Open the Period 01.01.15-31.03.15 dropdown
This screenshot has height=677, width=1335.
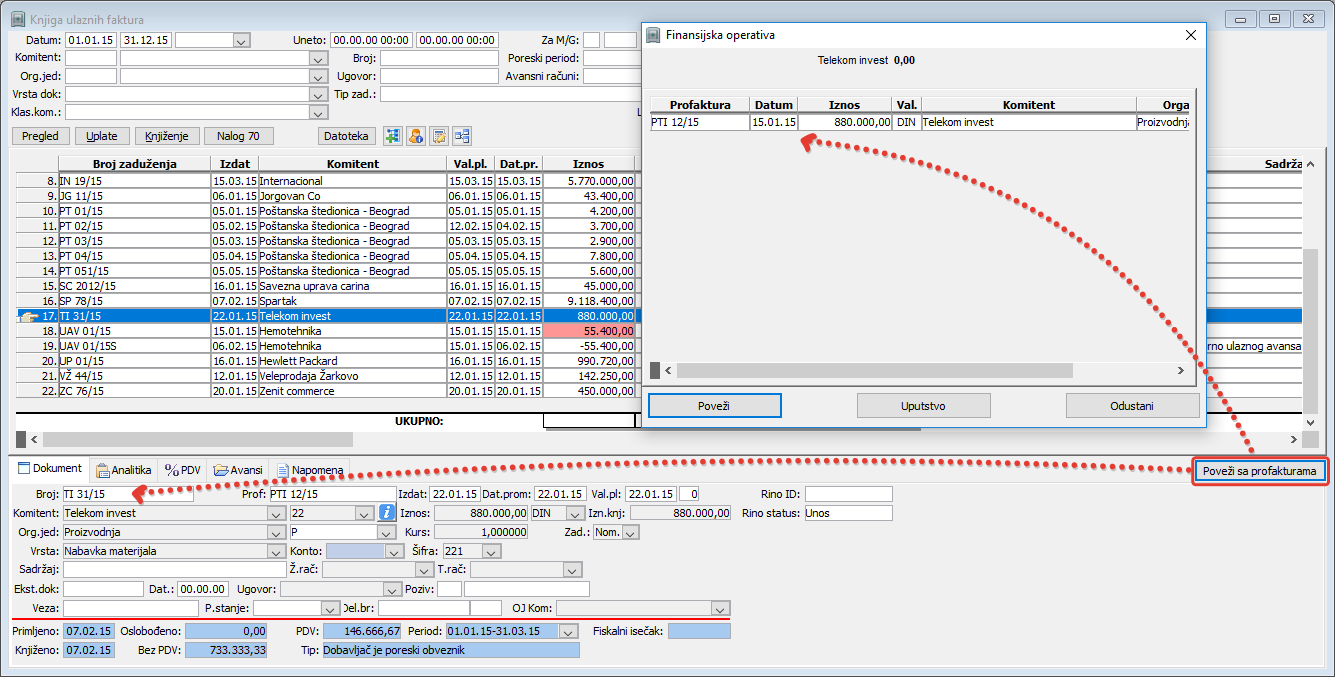point(570,632)
